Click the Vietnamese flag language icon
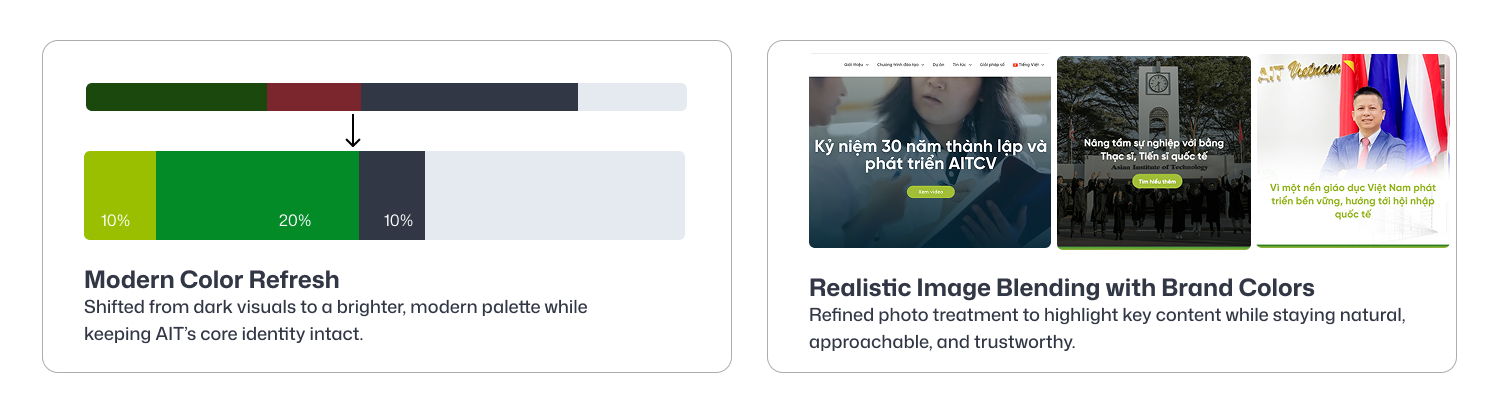The width and height of the screenshot is (1502, 413). pos(1015,65)
